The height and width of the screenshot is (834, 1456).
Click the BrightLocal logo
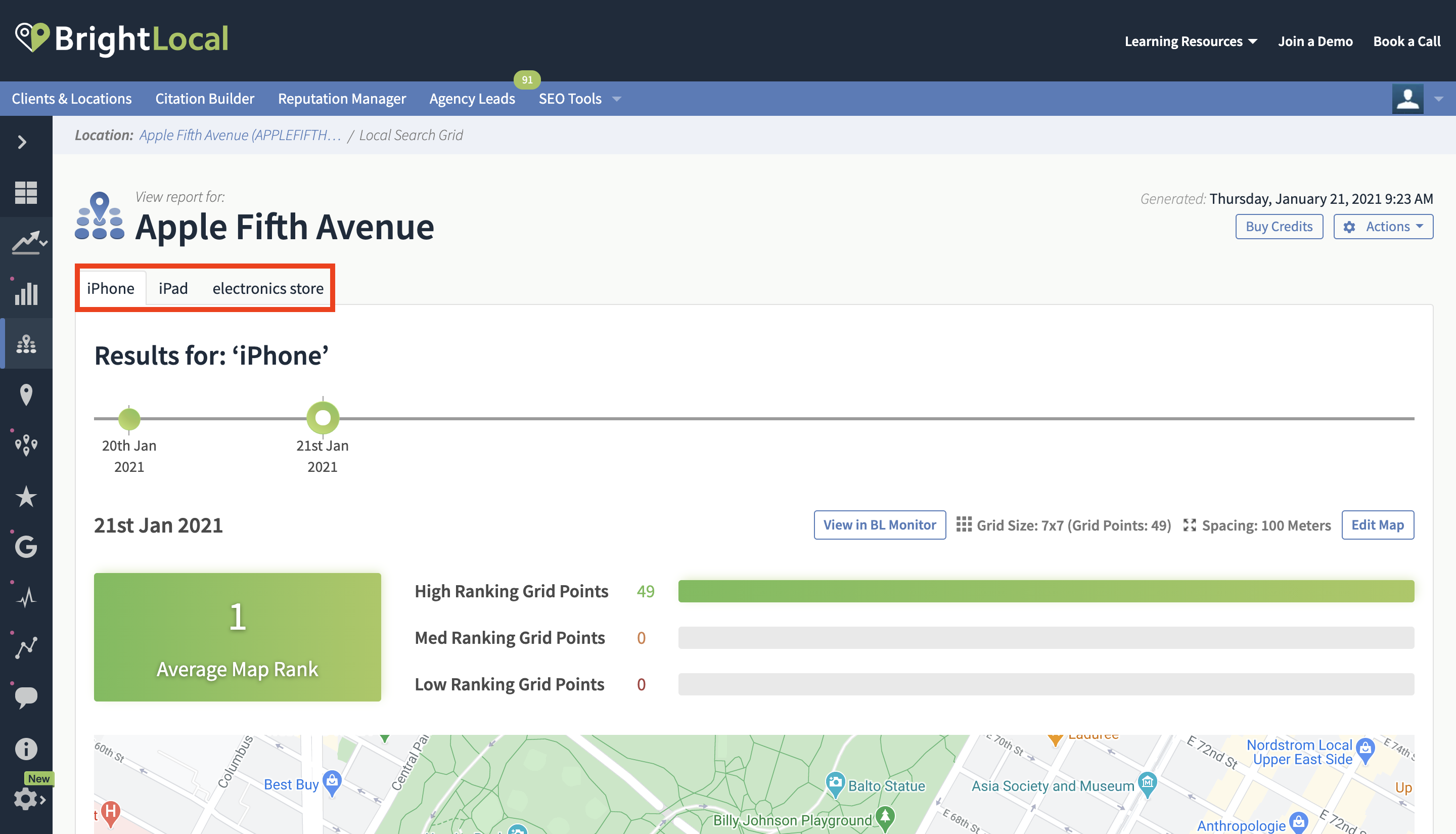coord(121,39)
